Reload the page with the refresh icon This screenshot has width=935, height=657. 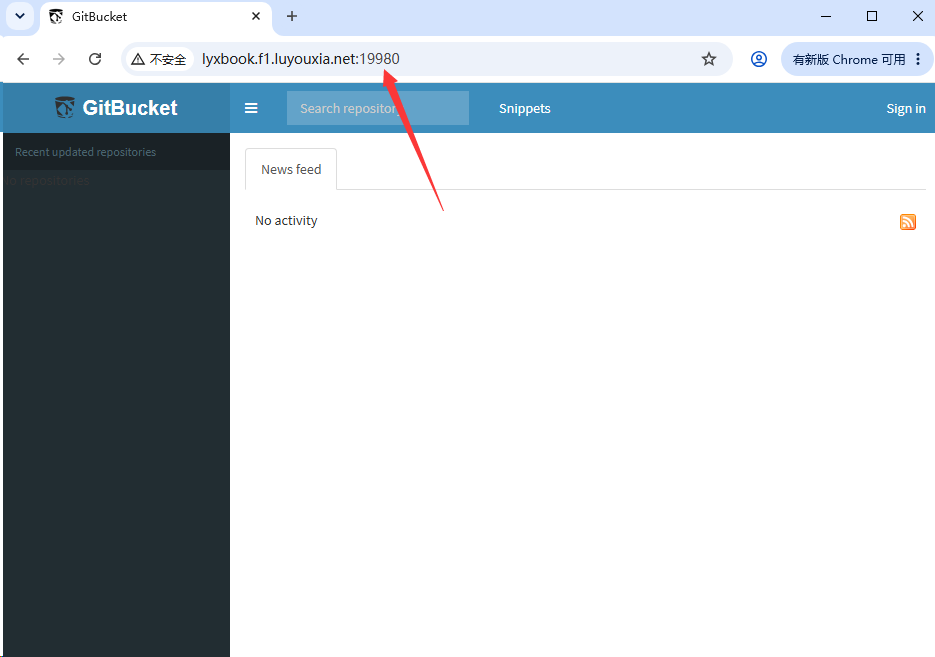click(95, 59)
